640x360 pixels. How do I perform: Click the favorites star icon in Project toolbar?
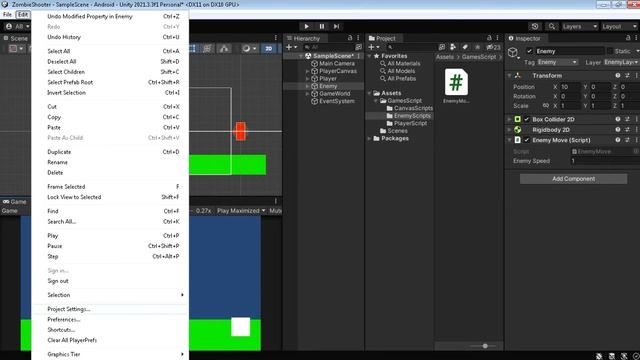point(477,47)
